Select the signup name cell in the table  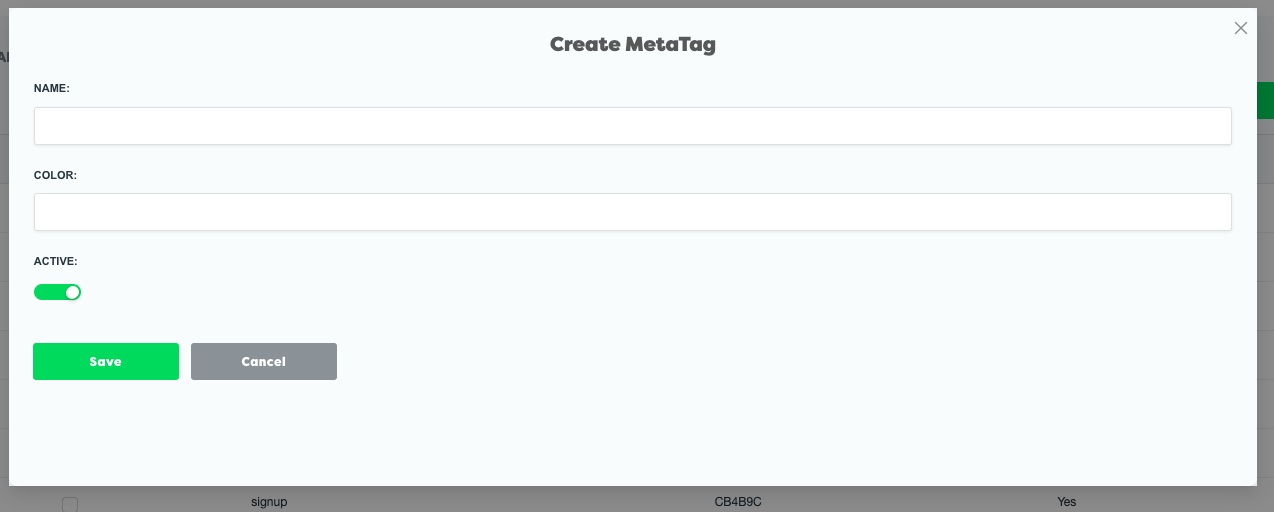269,501
